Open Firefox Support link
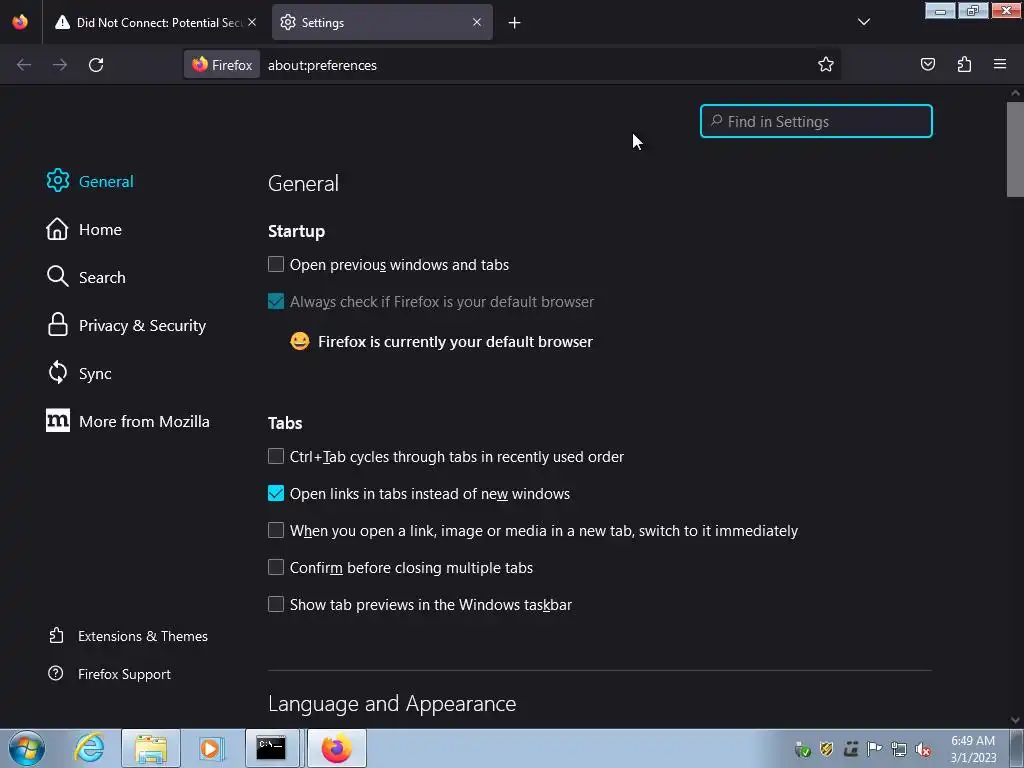The width and height of the screenshot is (1024, 768). (110, 674)
